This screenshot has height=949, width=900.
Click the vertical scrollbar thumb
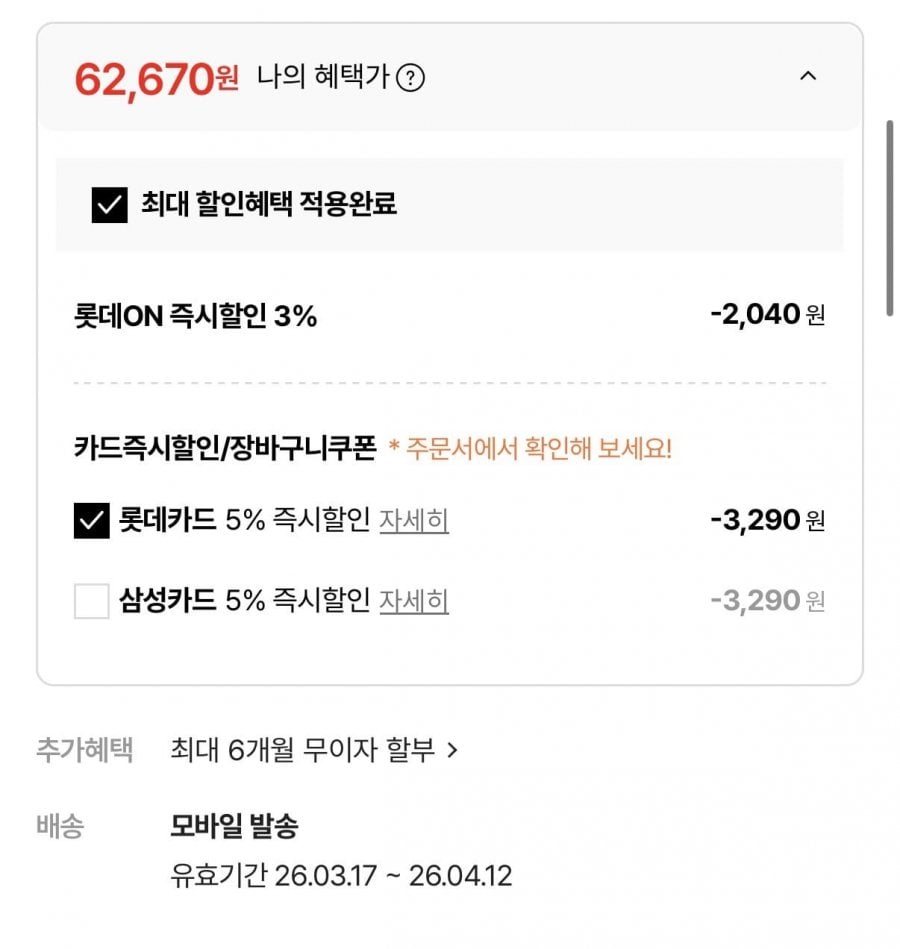889,218
